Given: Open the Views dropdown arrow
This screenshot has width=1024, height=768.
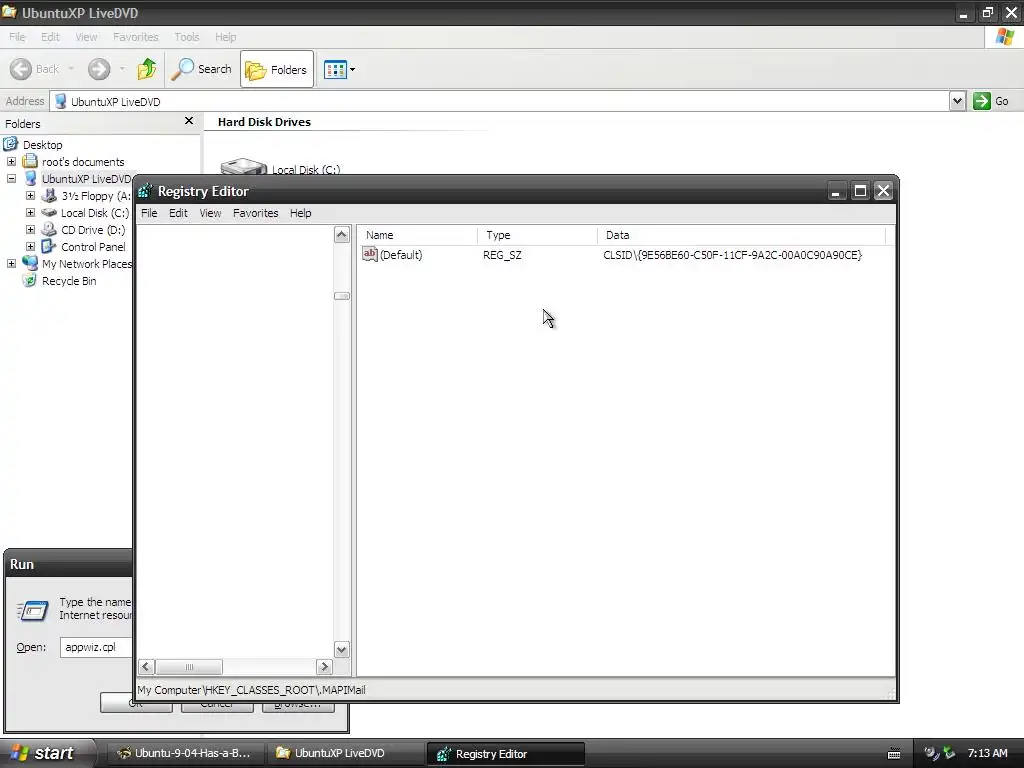Looking at the screenshot, I should 353,69.
